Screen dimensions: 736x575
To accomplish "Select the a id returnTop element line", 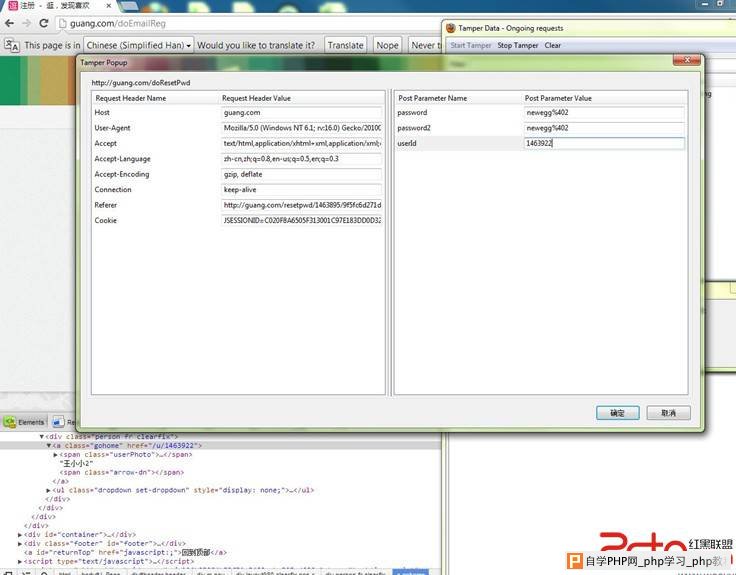I will pos(125,552).
